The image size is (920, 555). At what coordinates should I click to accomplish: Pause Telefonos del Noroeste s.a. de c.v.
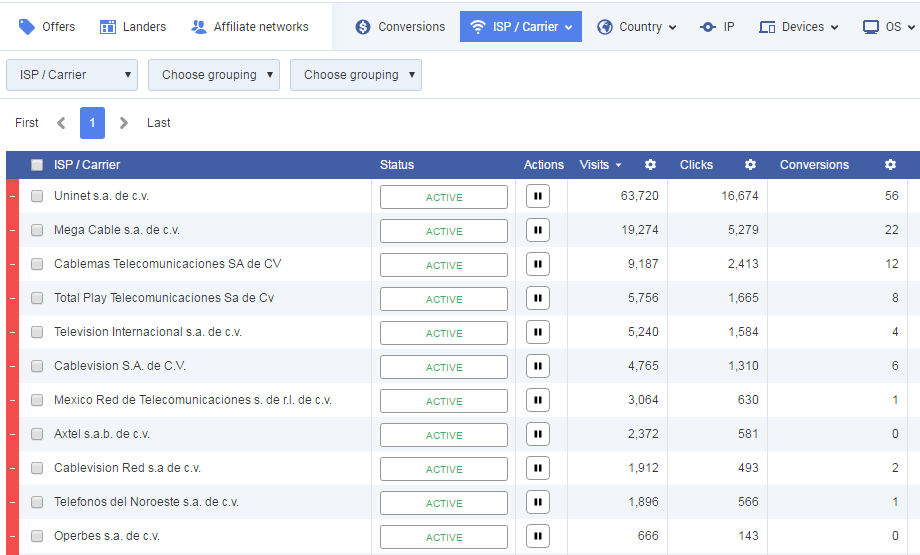click(x=537, y=502)
